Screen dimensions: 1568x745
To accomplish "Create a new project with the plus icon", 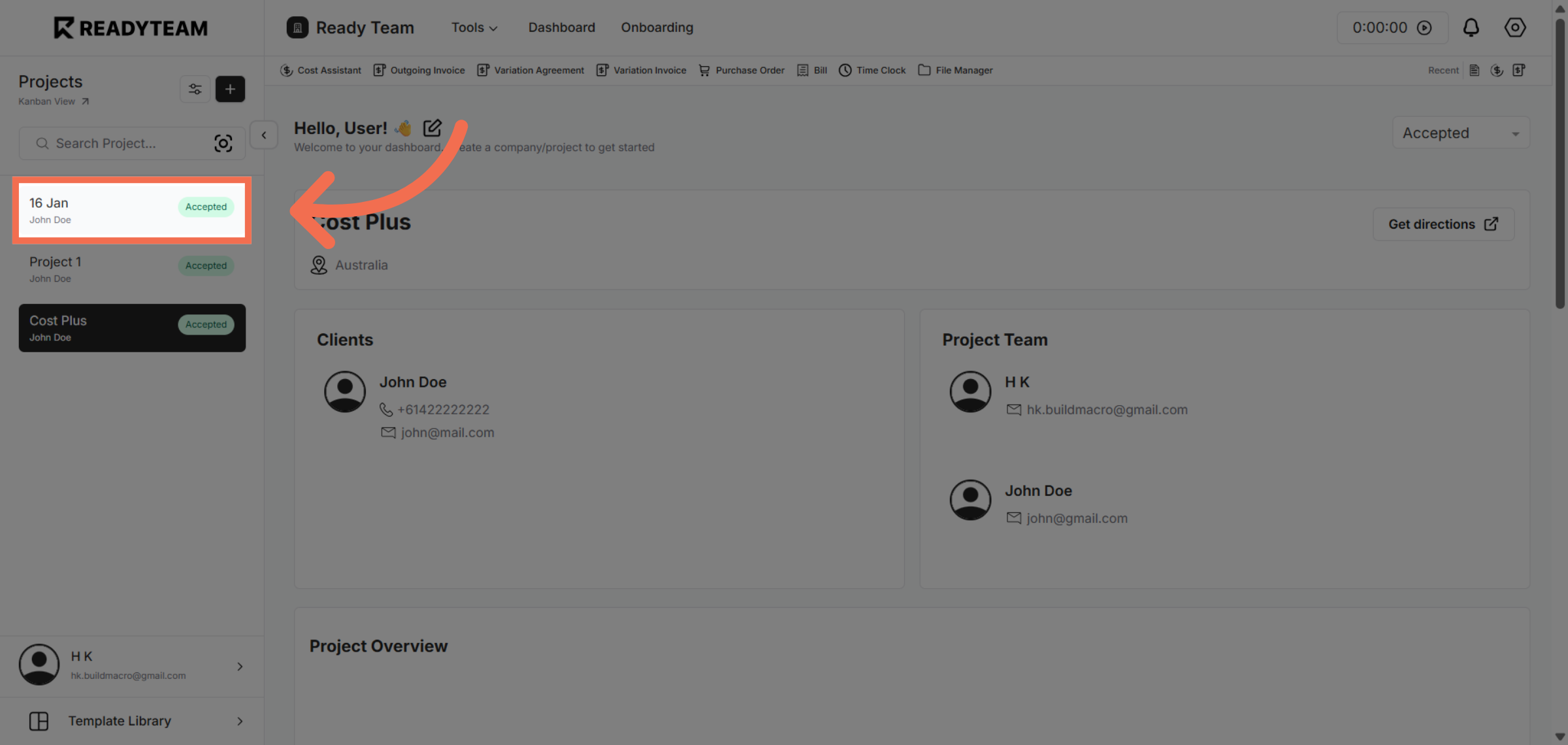I will [230, 89].
